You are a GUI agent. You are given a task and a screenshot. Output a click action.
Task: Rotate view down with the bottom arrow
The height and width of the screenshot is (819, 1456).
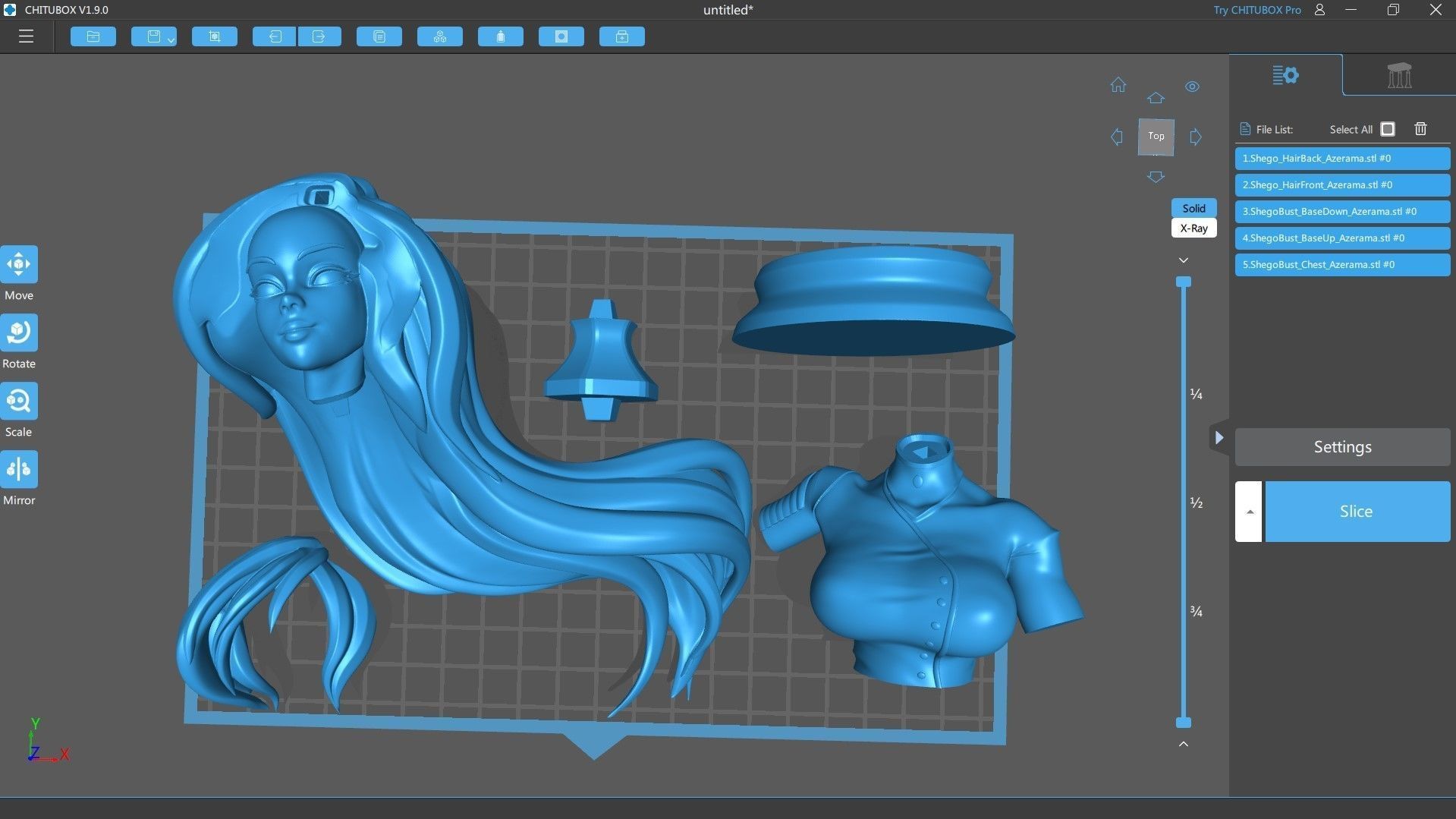1156,177
